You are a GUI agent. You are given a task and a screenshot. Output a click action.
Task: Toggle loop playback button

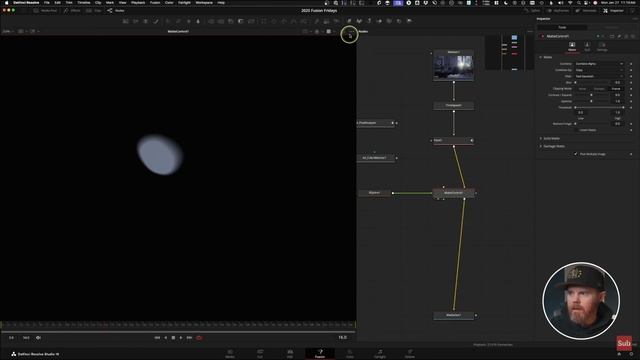pos(199,338)
